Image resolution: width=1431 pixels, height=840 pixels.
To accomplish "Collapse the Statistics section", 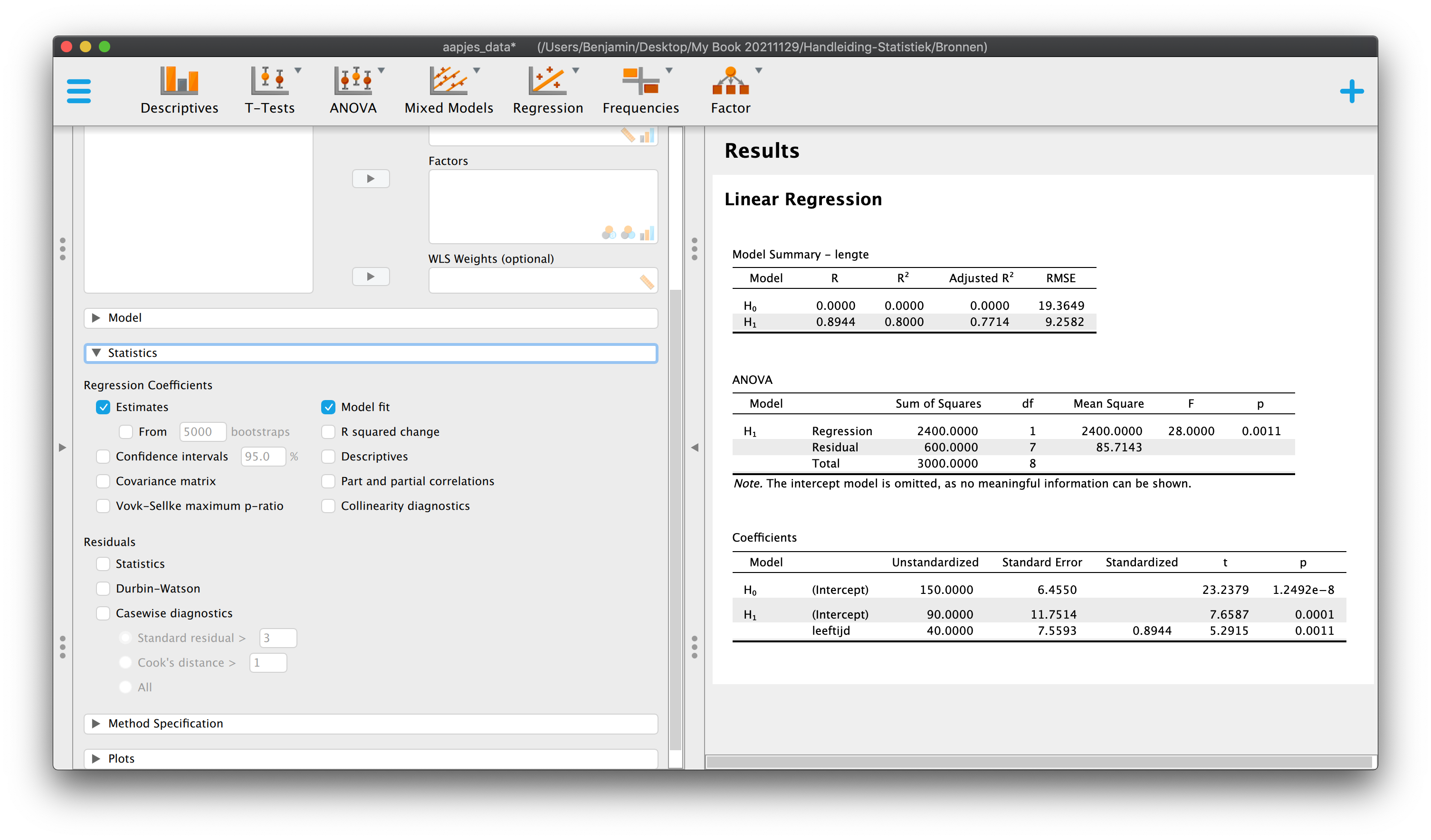I will [x=371, y=353].
